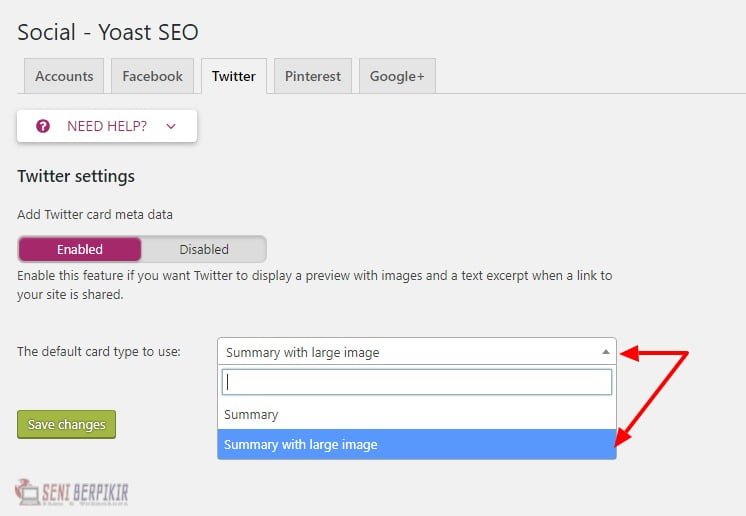
Task: Expand the Need Help chevron arrow
Action: pyautogui.click(x=171, y=126)
